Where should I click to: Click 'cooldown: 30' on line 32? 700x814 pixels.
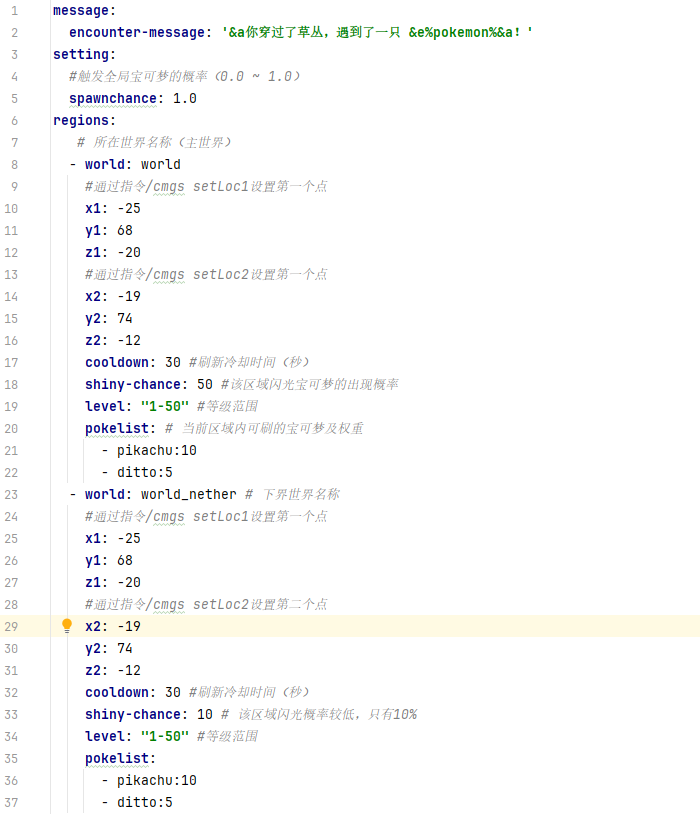tap(133, 692)
